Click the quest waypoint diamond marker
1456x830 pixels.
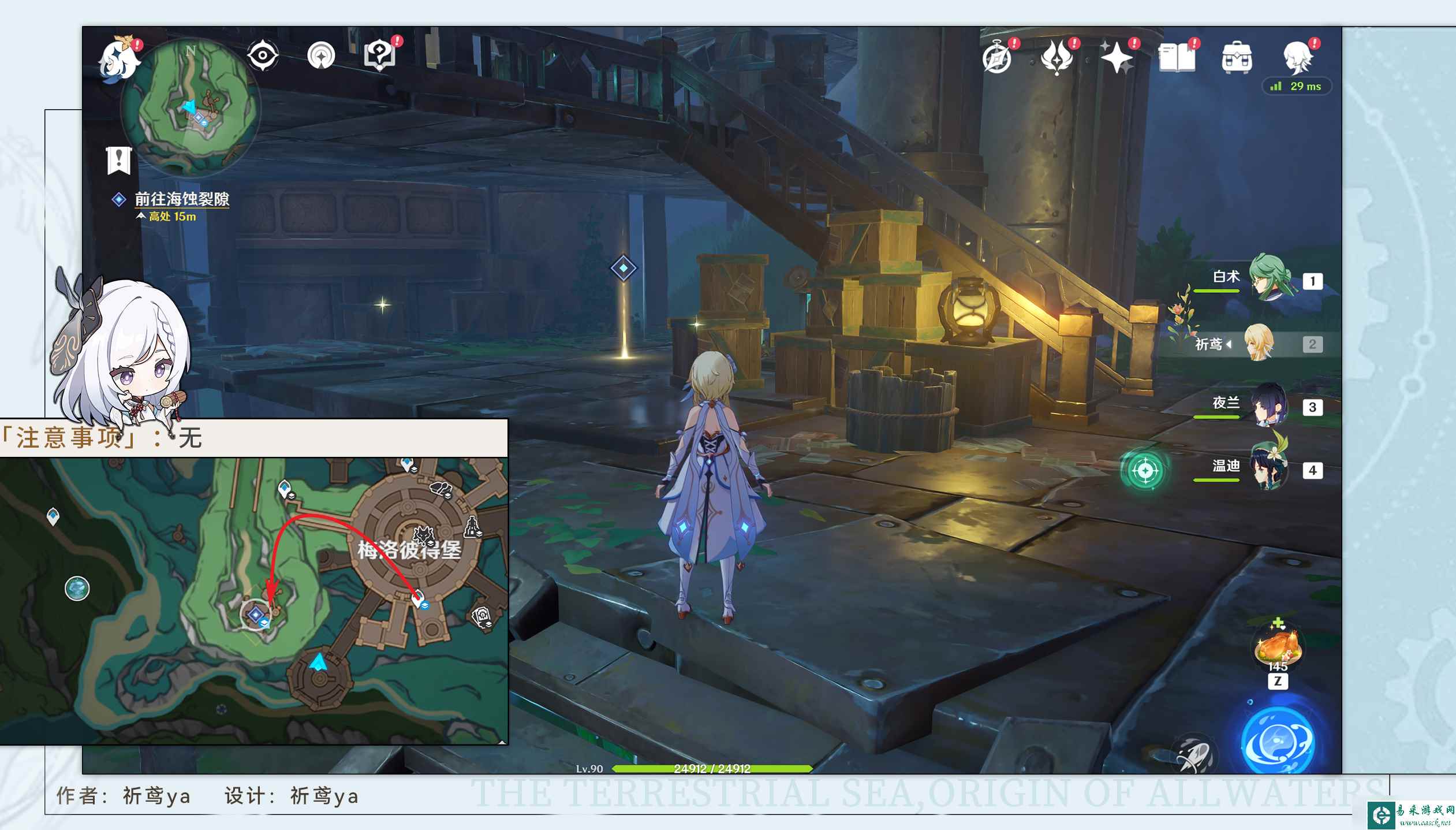[x=624, y=268]
